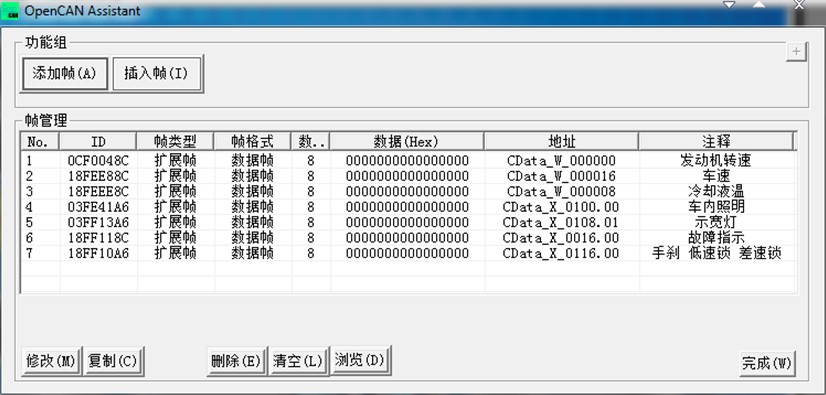Click address CData_W_000000
Screen dimensions: 826x395
click(x=561, y=160)
